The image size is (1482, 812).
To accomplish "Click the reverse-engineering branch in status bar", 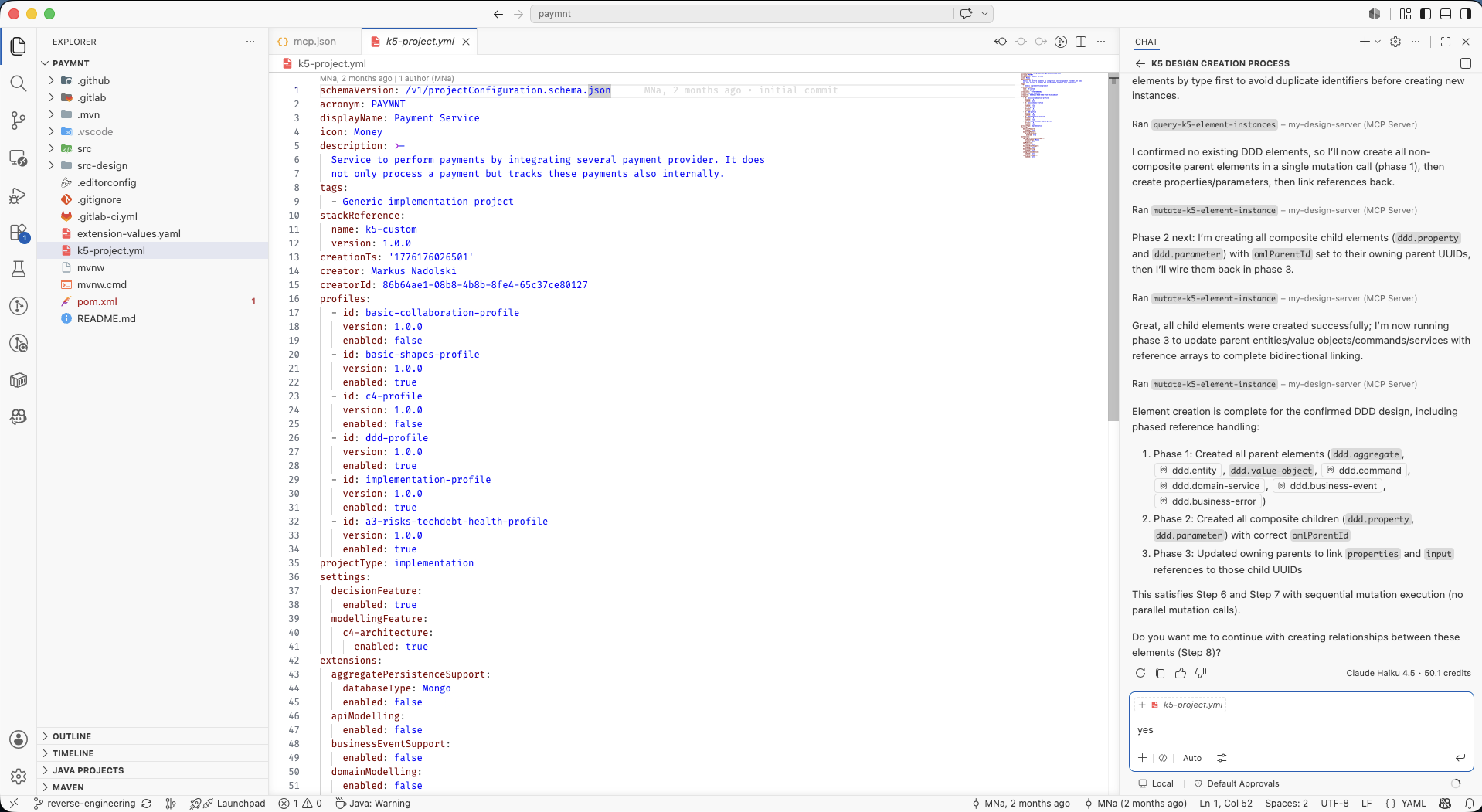I will 85,804.
